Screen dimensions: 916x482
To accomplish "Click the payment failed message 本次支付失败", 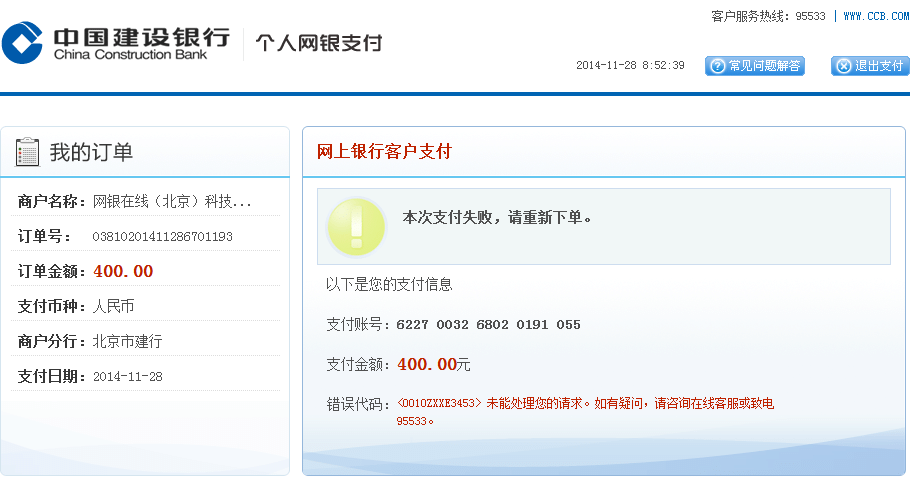I will tap(497, 217).
